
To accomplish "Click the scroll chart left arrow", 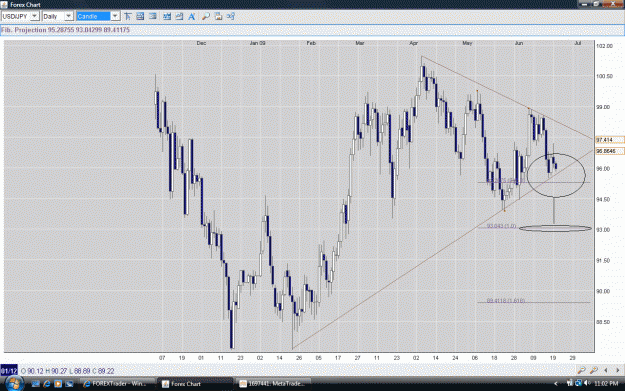I will coord(606,370).
